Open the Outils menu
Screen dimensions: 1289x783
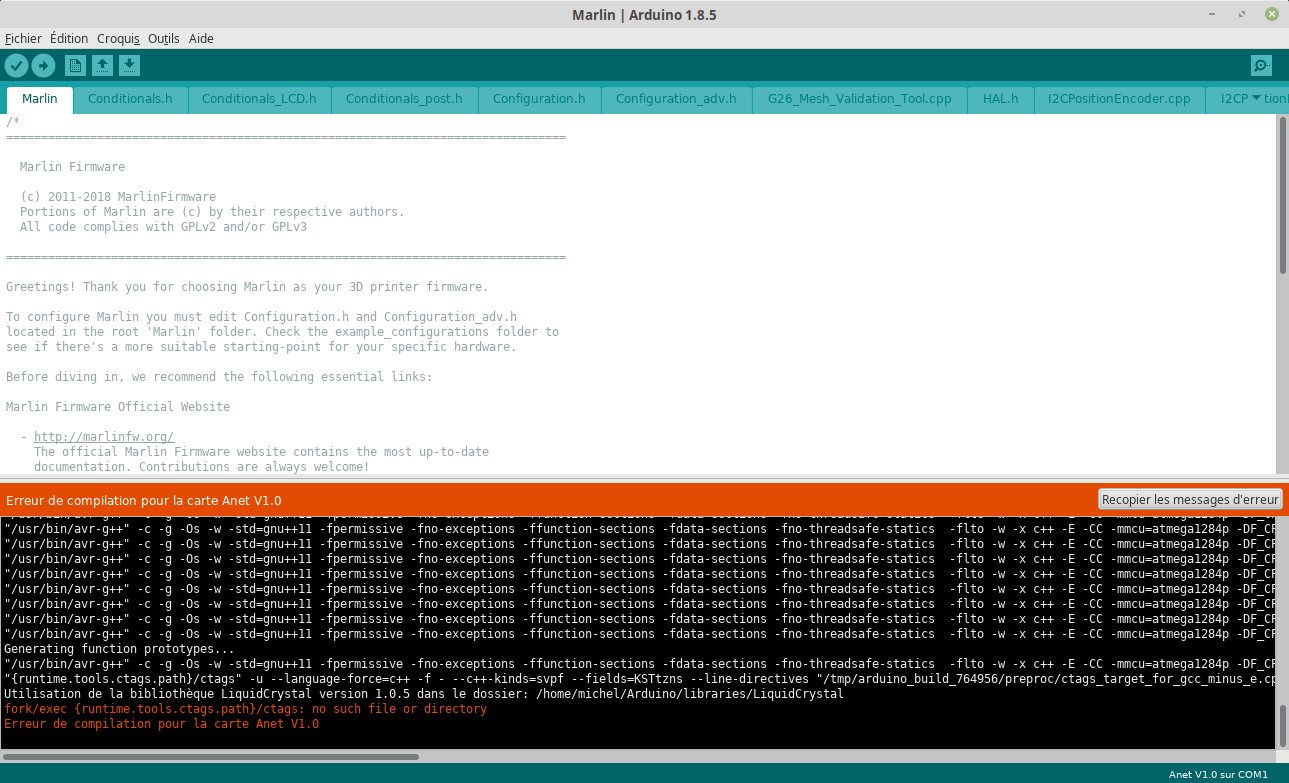164,38
